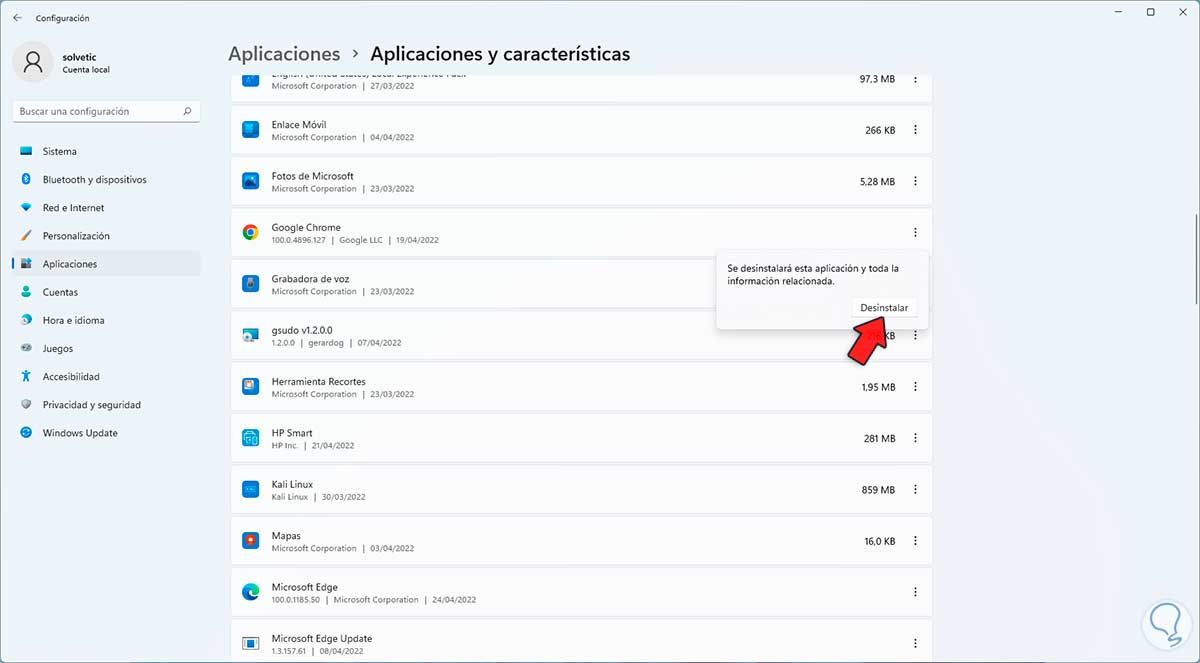This screenshot has height=663, width=1200.
Task: Click Google Chrome app icon
Action: tap(251, 233)
